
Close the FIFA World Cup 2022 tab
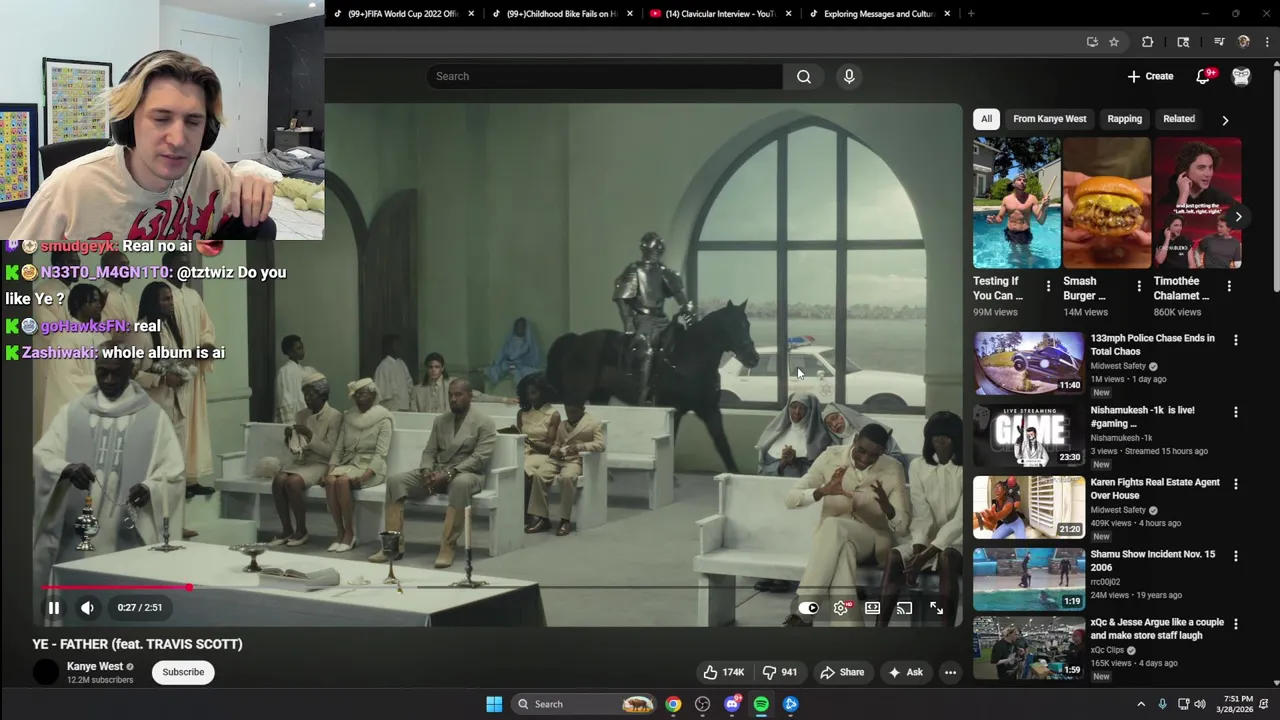[x=471, y=14]
